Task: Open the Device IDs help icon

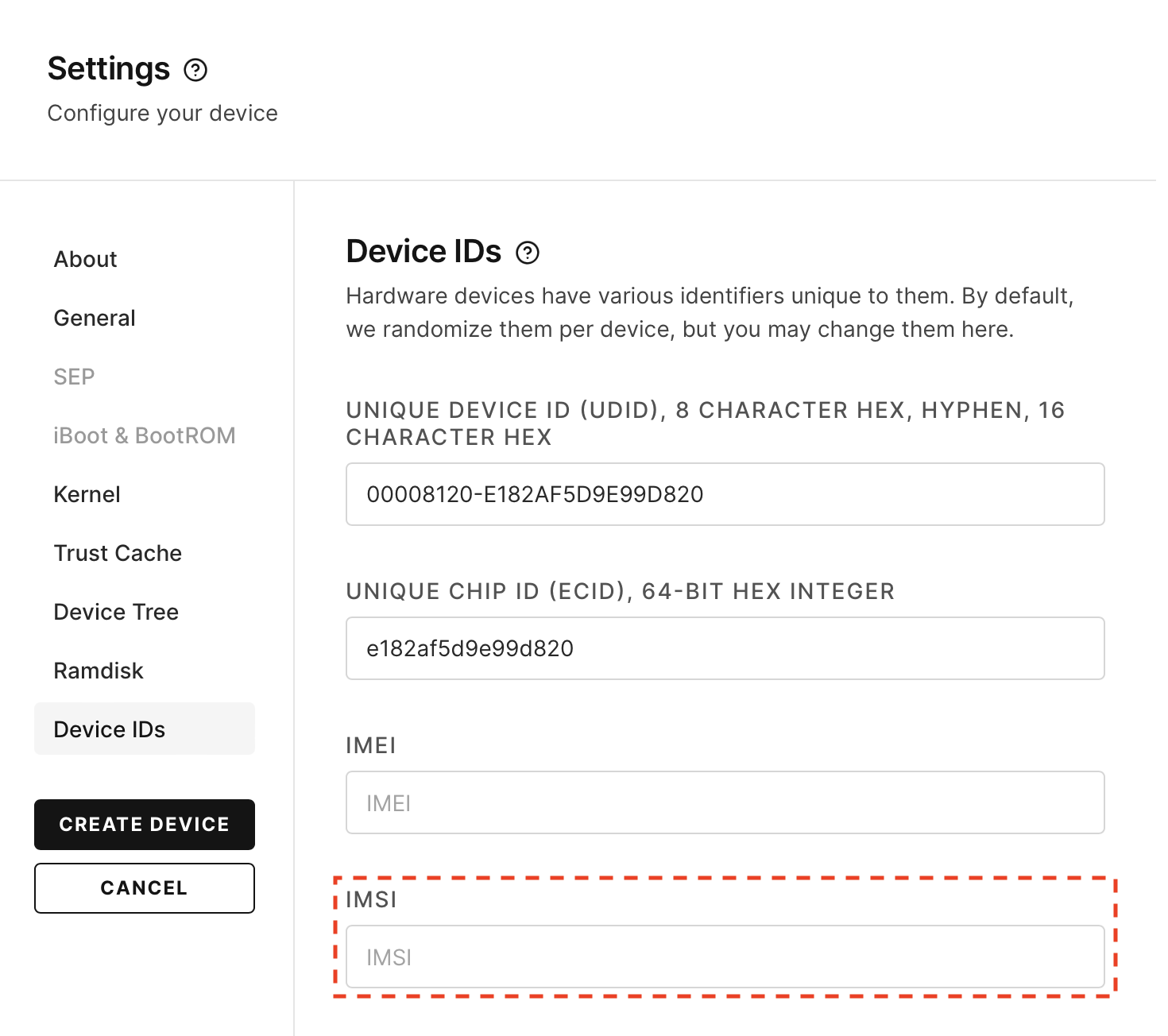Action: point(529,253)
